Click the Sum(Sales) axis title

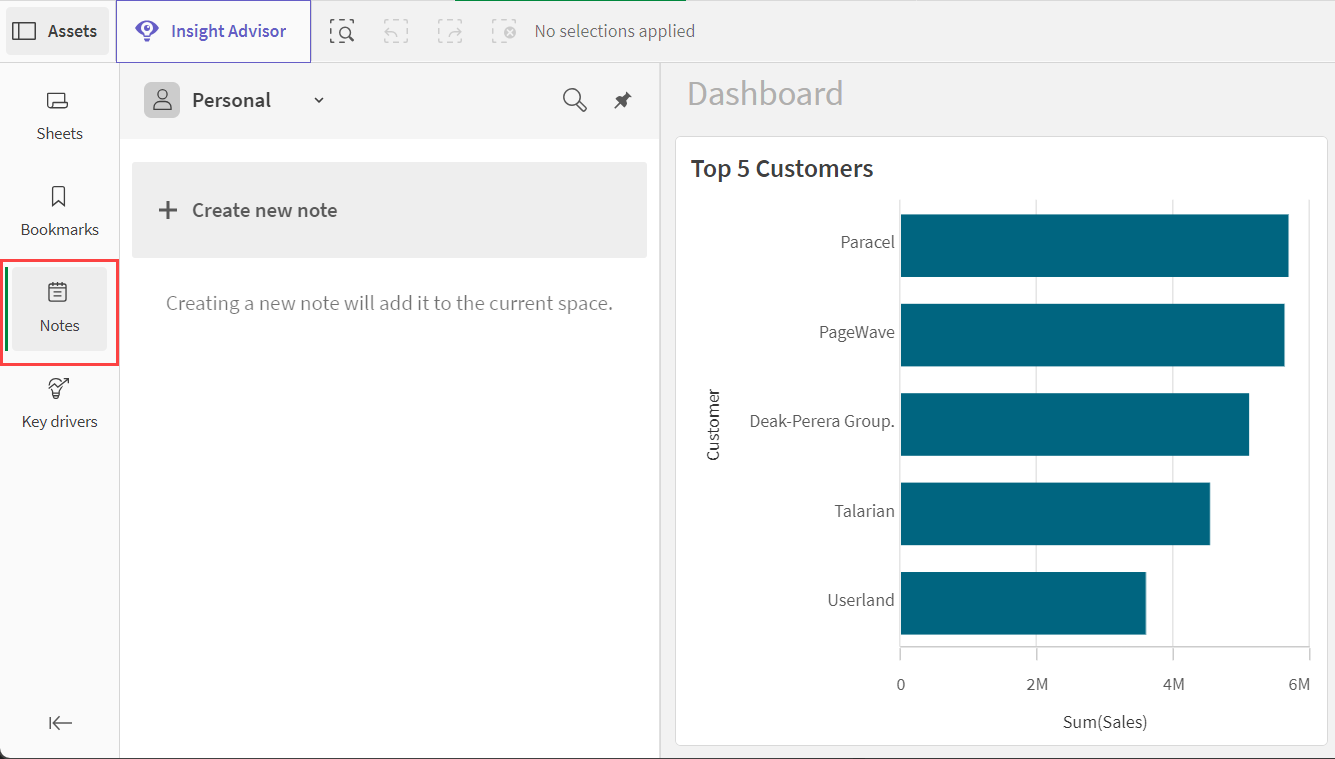pyautogui.click(x=1105, y=721)
